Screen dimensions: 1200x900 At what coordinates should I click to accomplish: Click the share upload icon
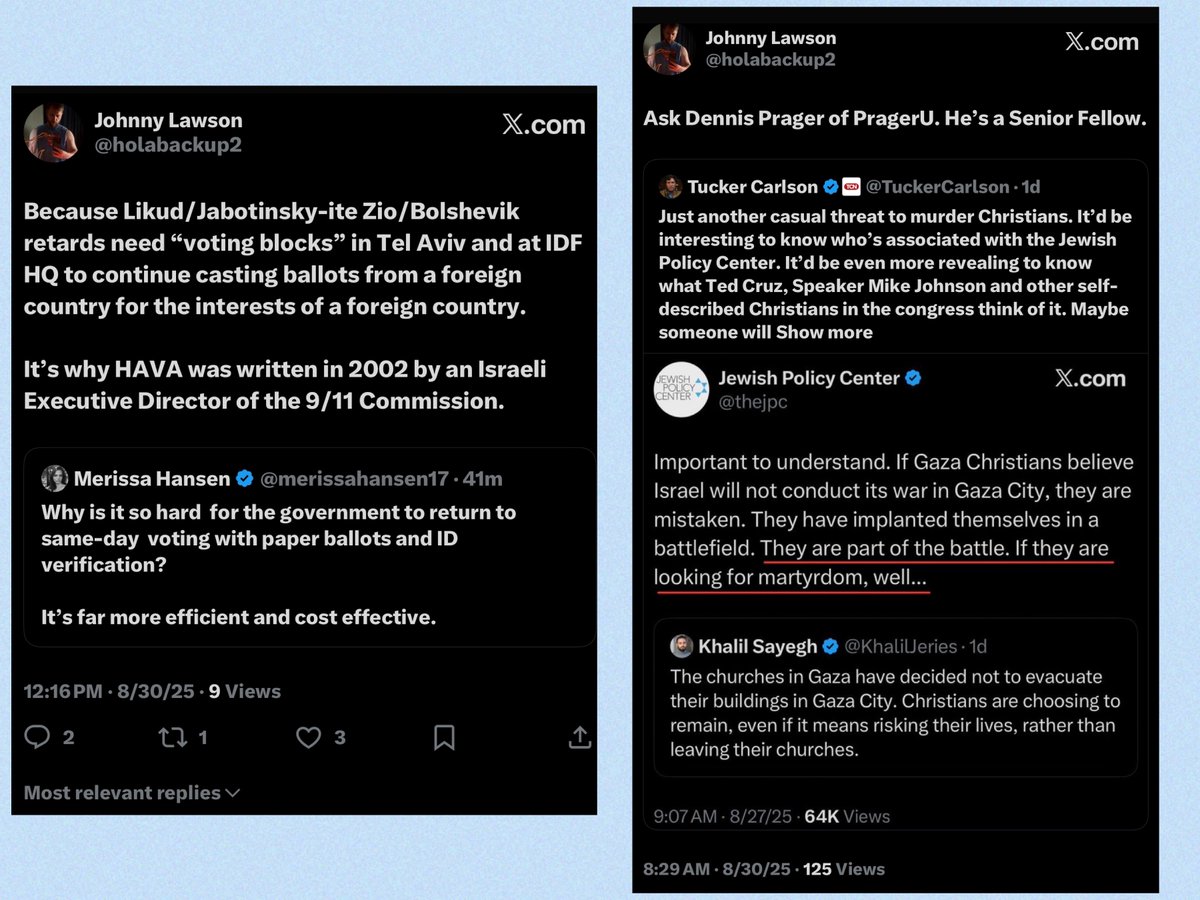coord(579,738)
